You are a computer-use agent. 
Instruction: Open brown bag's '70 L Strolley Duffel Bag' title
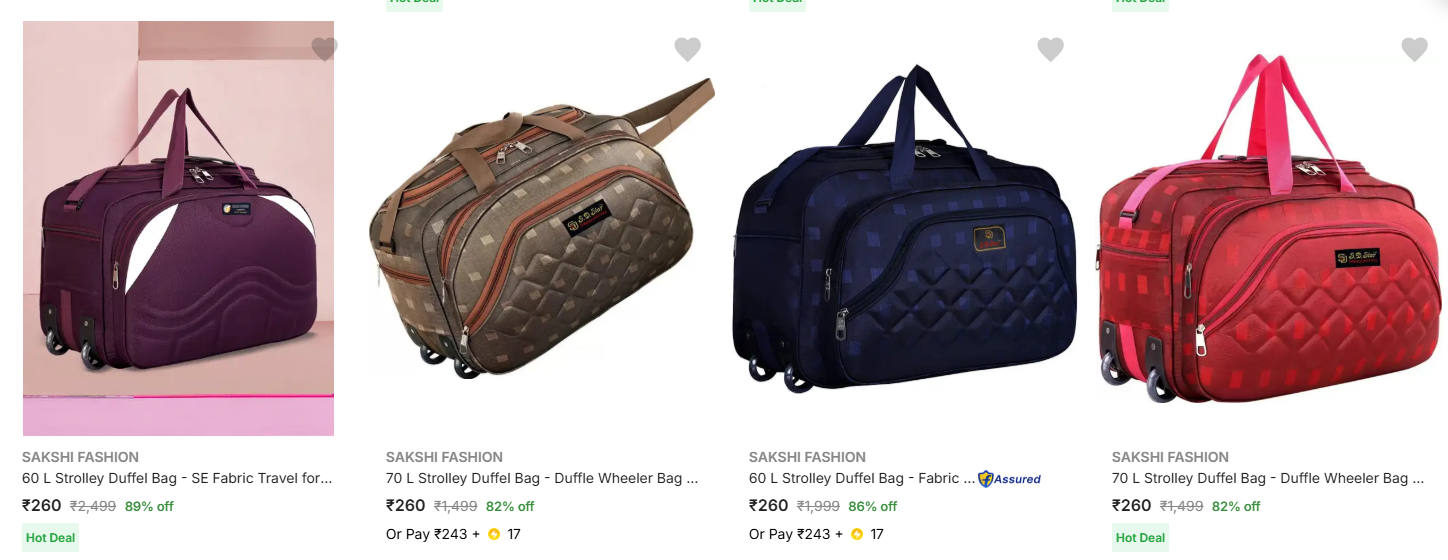542,479
